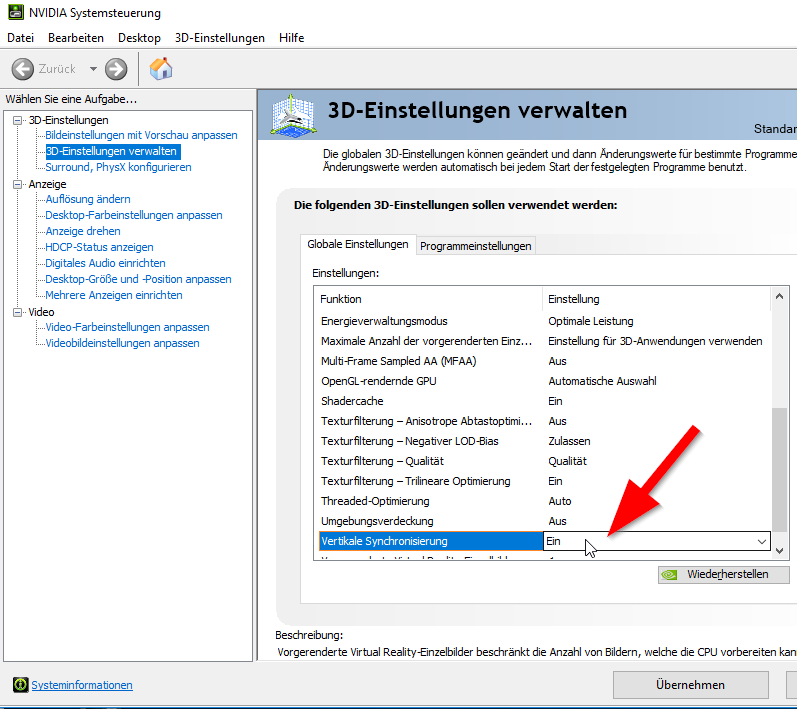Screen dimensions: 797x709
Task: Collapse the Video tree node
Action: (17, 313)
